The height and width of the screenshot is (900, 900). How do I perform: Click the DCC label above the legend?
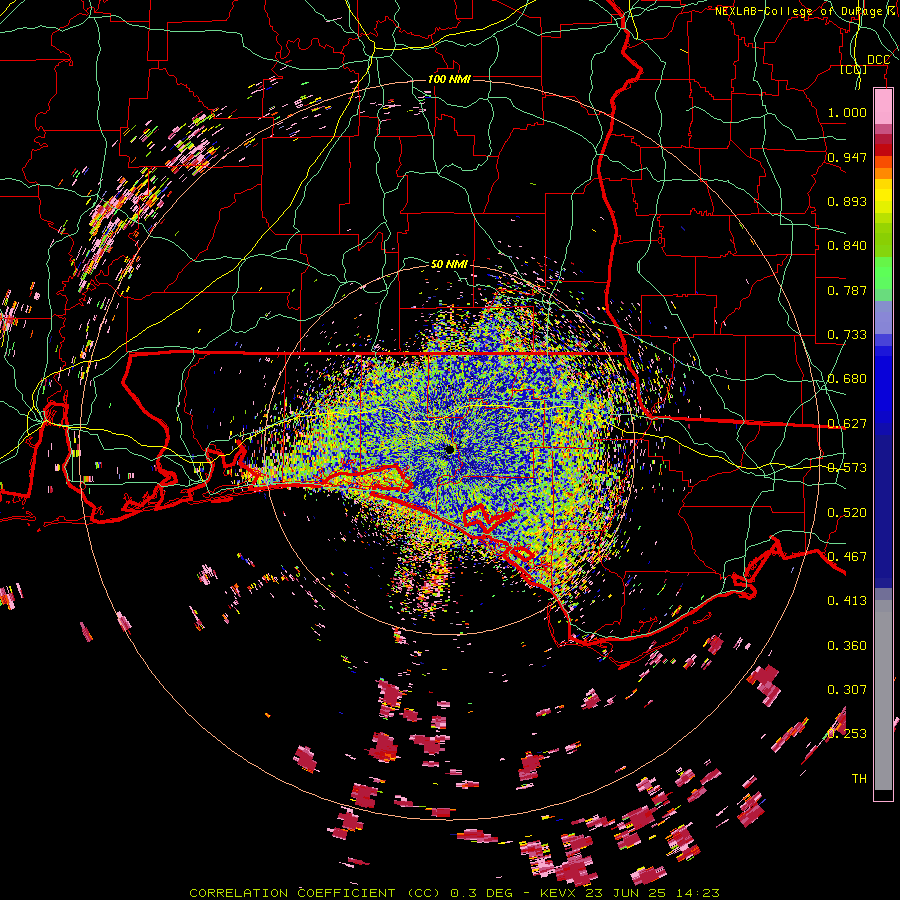coord(878,60)
